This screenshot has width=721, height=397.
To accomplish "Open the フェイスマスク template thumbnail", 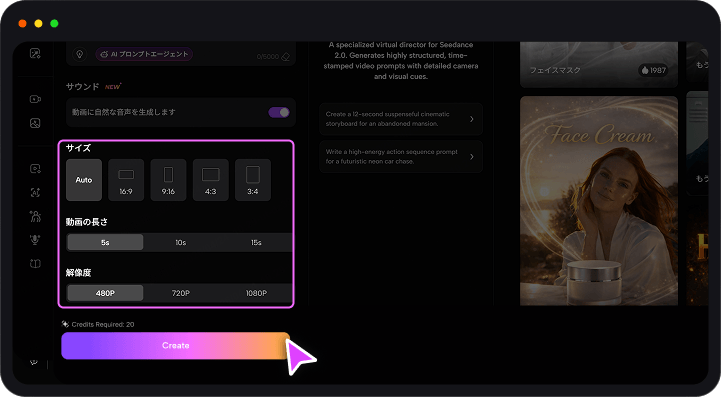I will coord(599,64).
